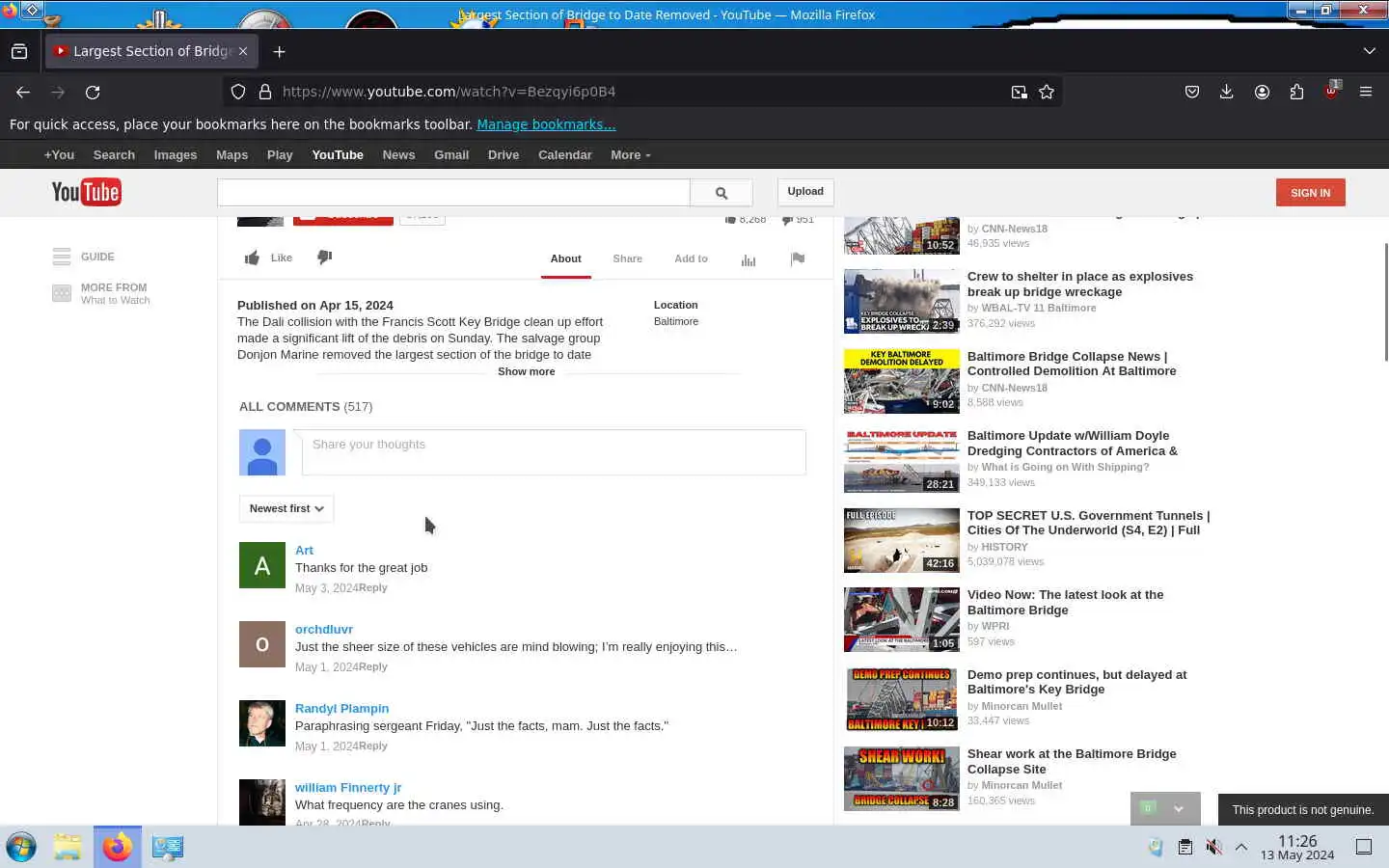This screenshot has width=1389, height=868.
Task: Open a new browser tab
Action: 280,51
